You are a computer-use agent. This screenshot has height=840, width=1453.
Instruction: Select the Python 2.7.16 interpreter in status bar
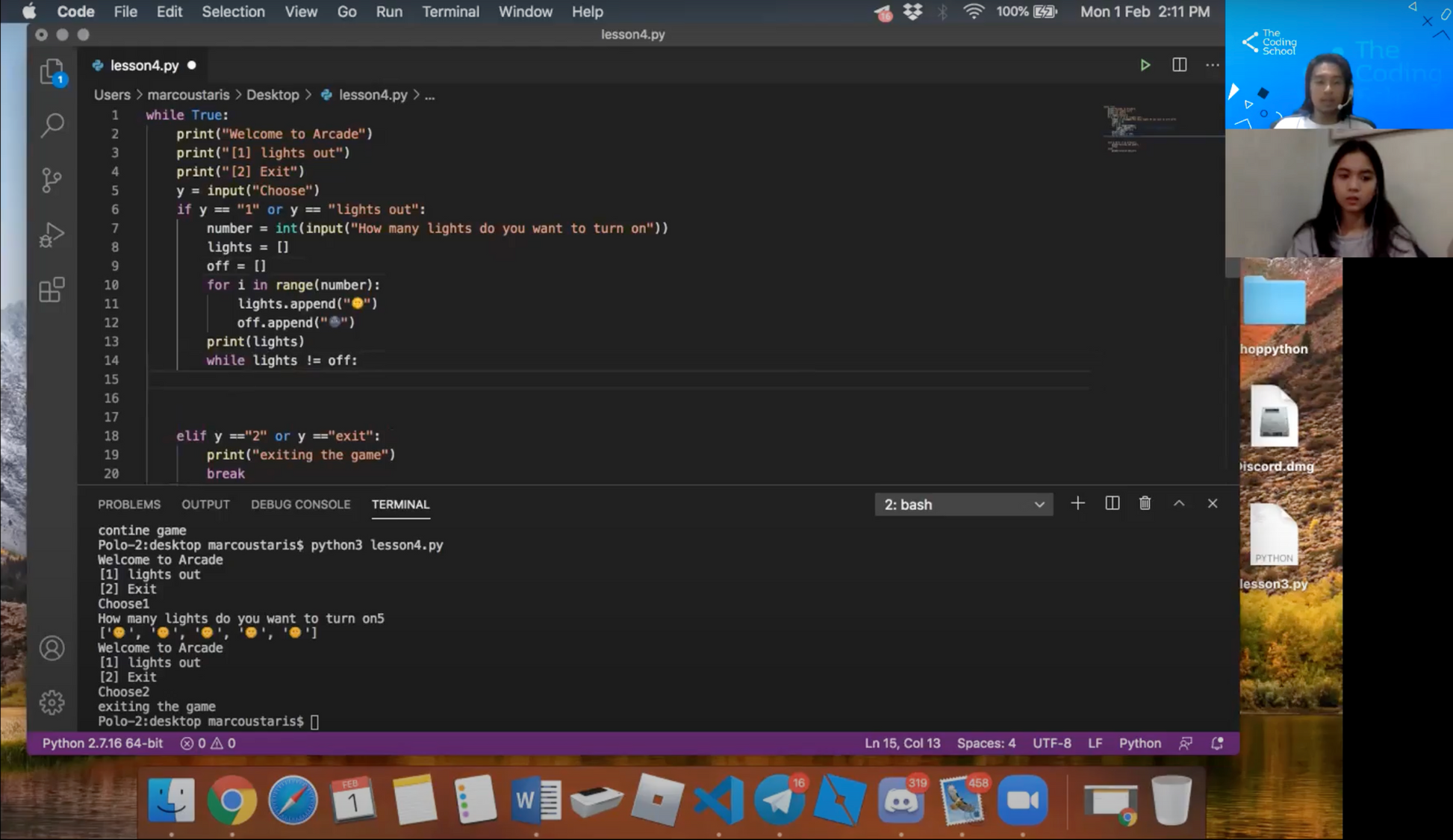[102, 743]
